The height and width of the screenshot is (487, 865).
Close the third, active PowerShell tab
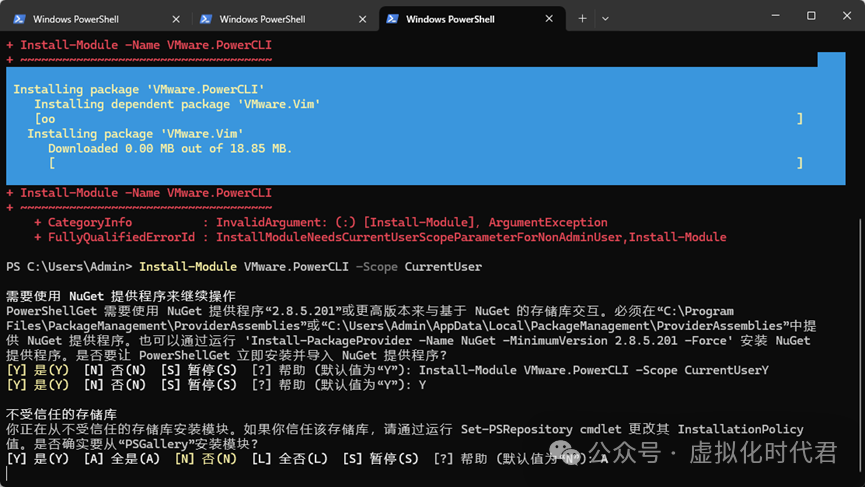[x=549, y=19]
